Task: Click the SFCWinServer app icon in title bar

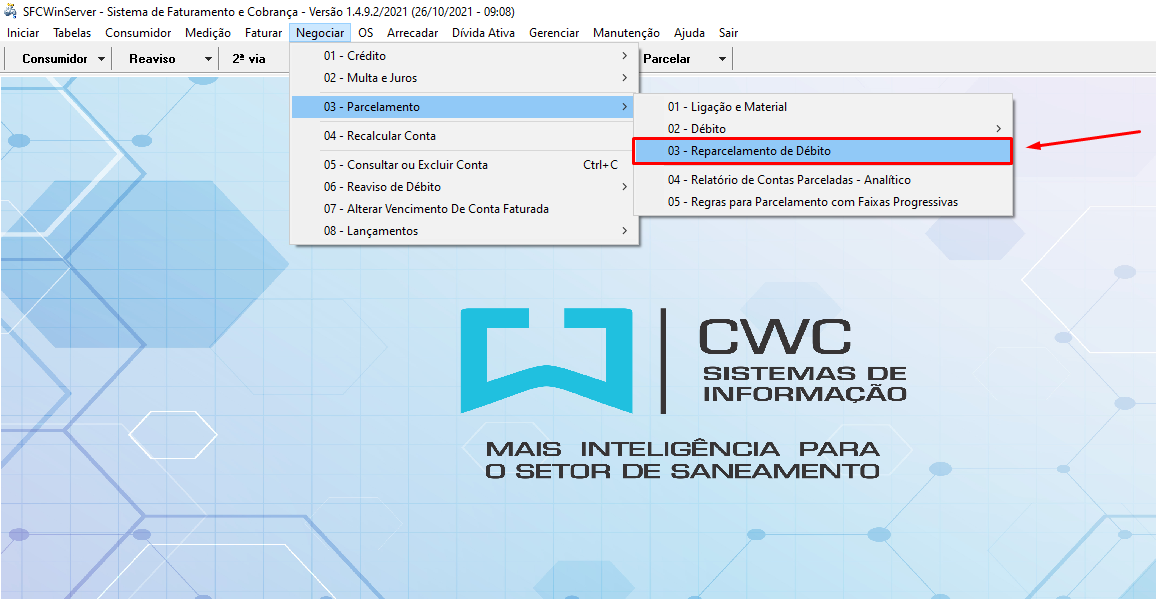Action: tap(11, 12)
